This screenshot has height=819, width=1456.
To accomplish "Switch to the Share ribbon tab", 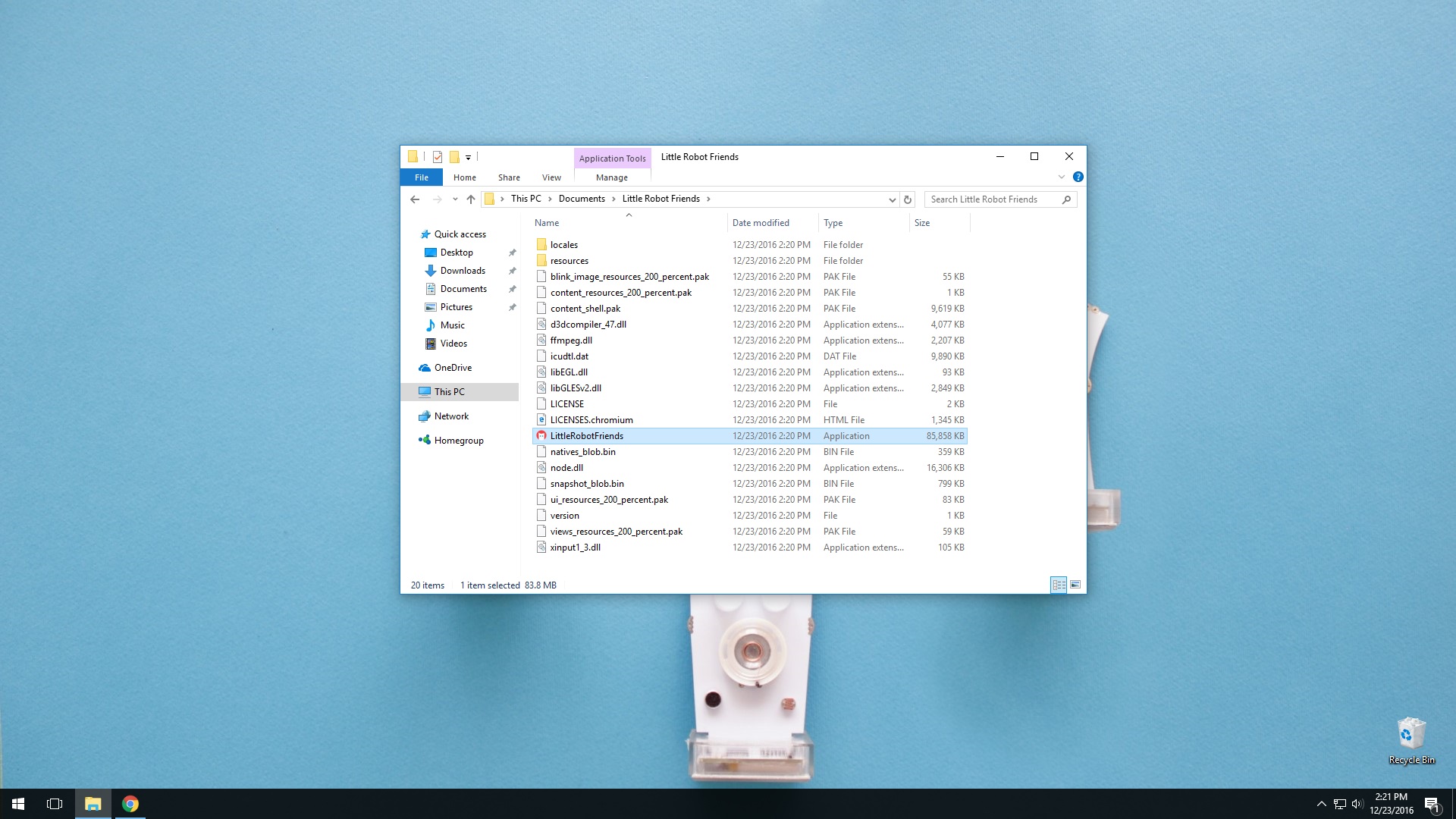I will point(509,177).
